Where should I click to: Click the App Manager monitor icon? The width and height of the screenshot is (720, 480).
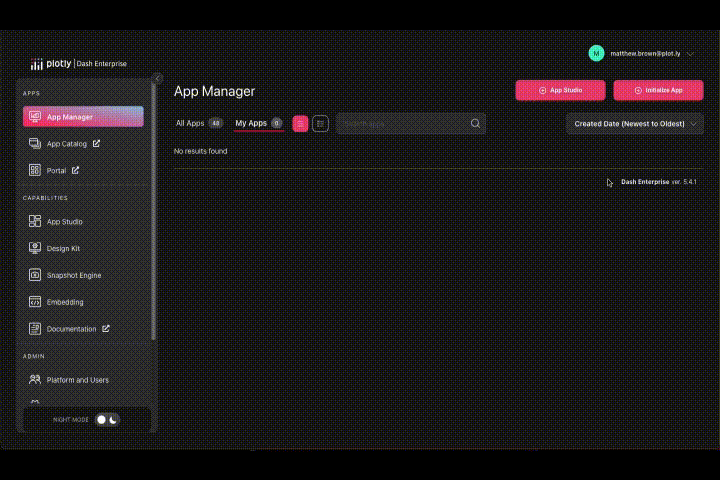[35, 117]
